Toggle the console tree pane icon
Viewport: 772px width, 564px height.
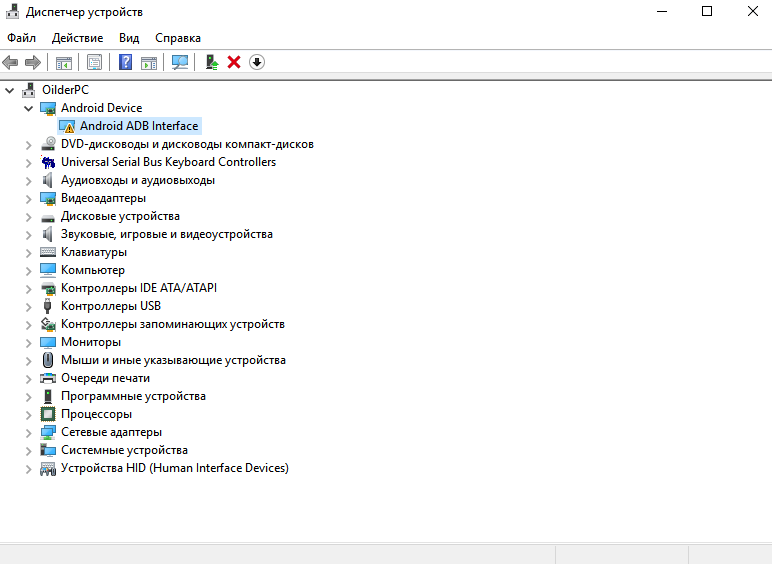(x=64, y=63)
